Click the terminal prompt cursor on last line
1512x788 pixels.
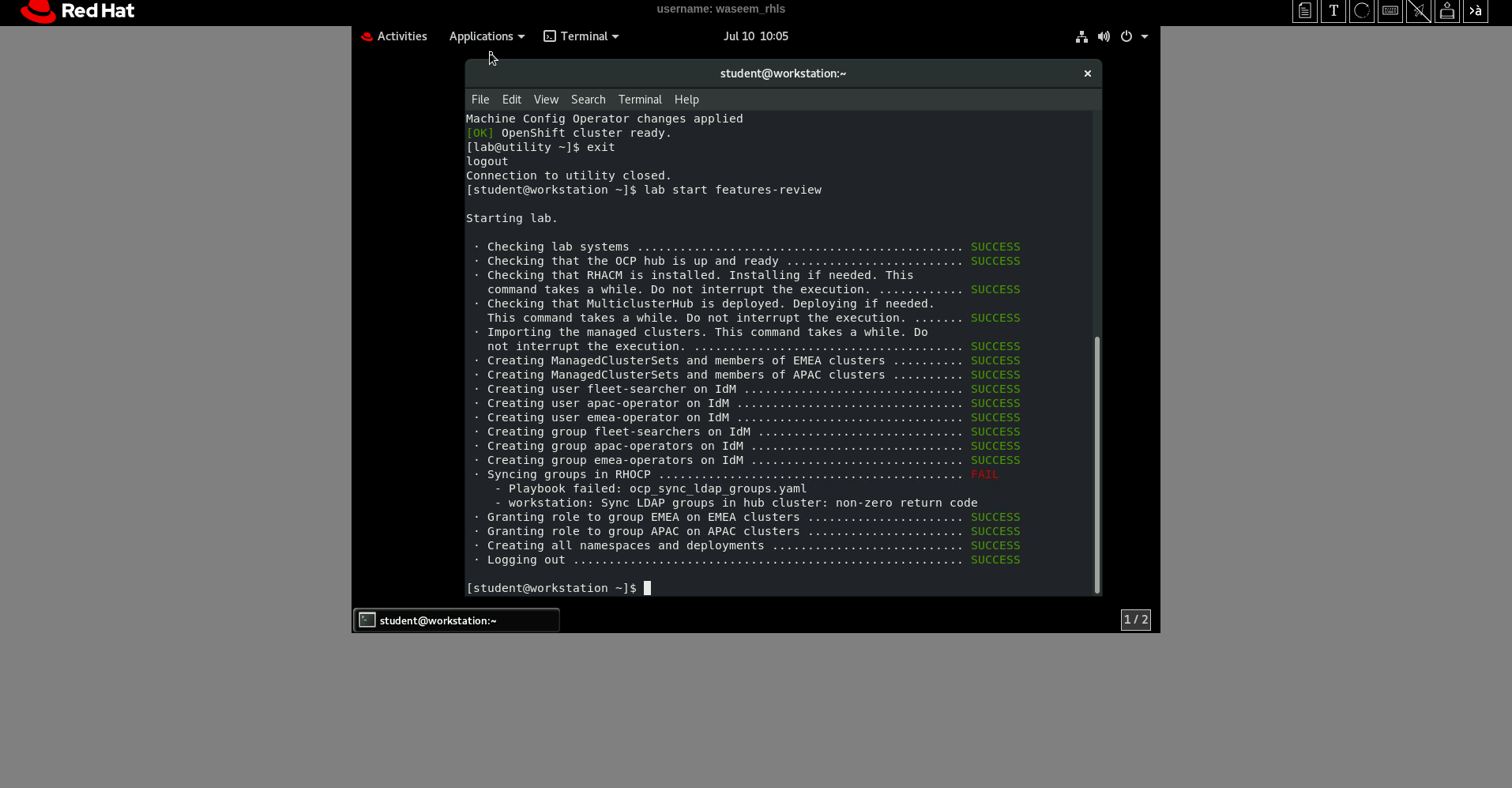(x=647, y=588)
